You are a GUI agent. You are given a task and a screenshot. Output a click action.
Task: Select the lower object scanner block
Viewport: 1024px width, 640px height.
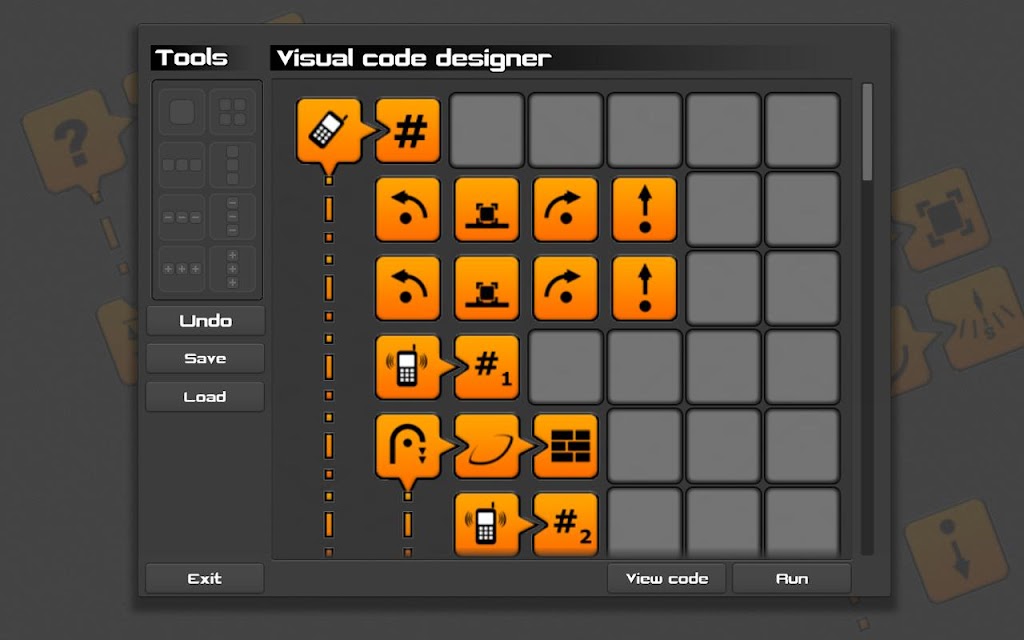pos(487,289)
